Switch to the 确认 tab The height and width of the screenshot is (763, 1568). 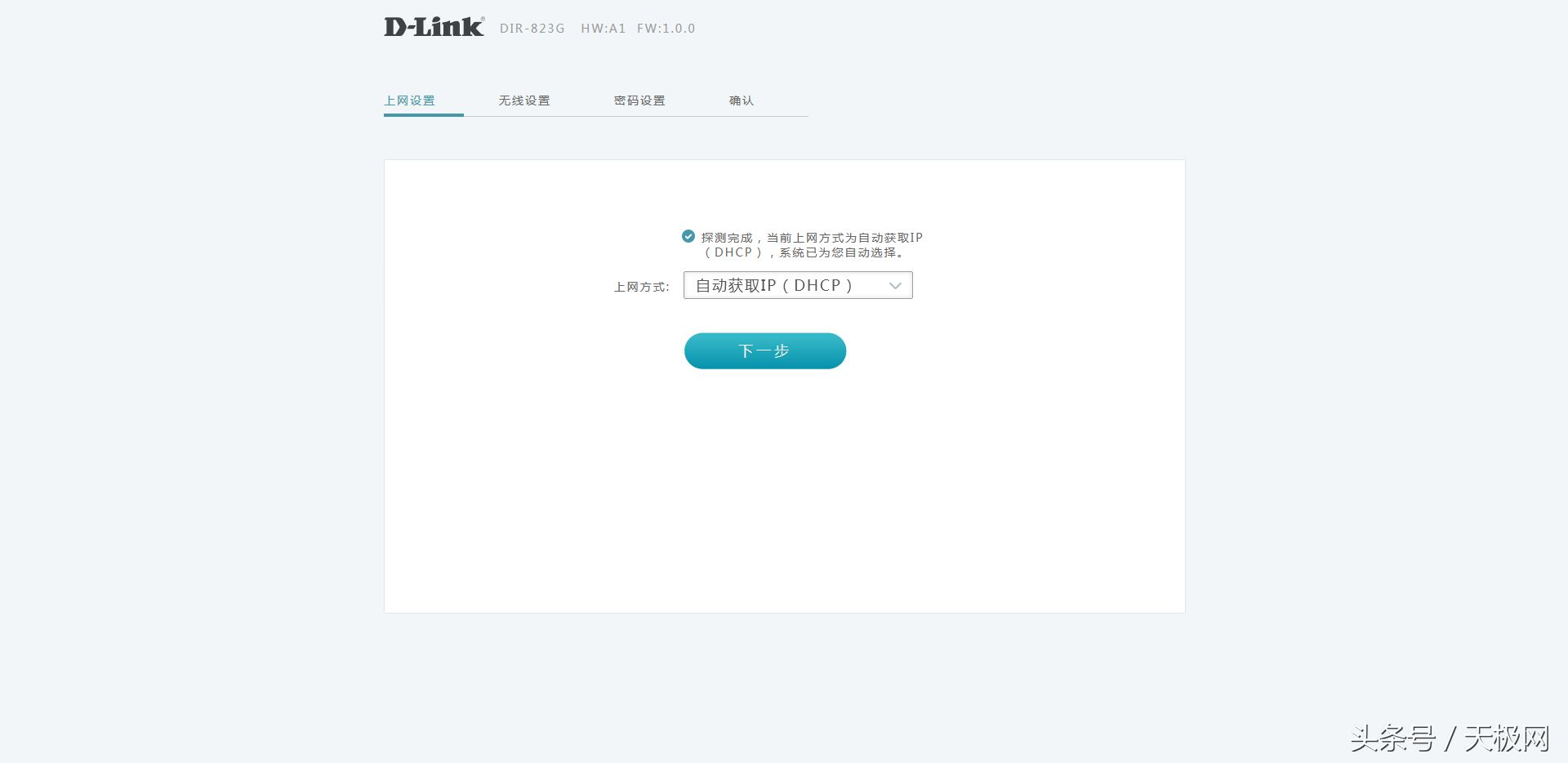(742, 100)
